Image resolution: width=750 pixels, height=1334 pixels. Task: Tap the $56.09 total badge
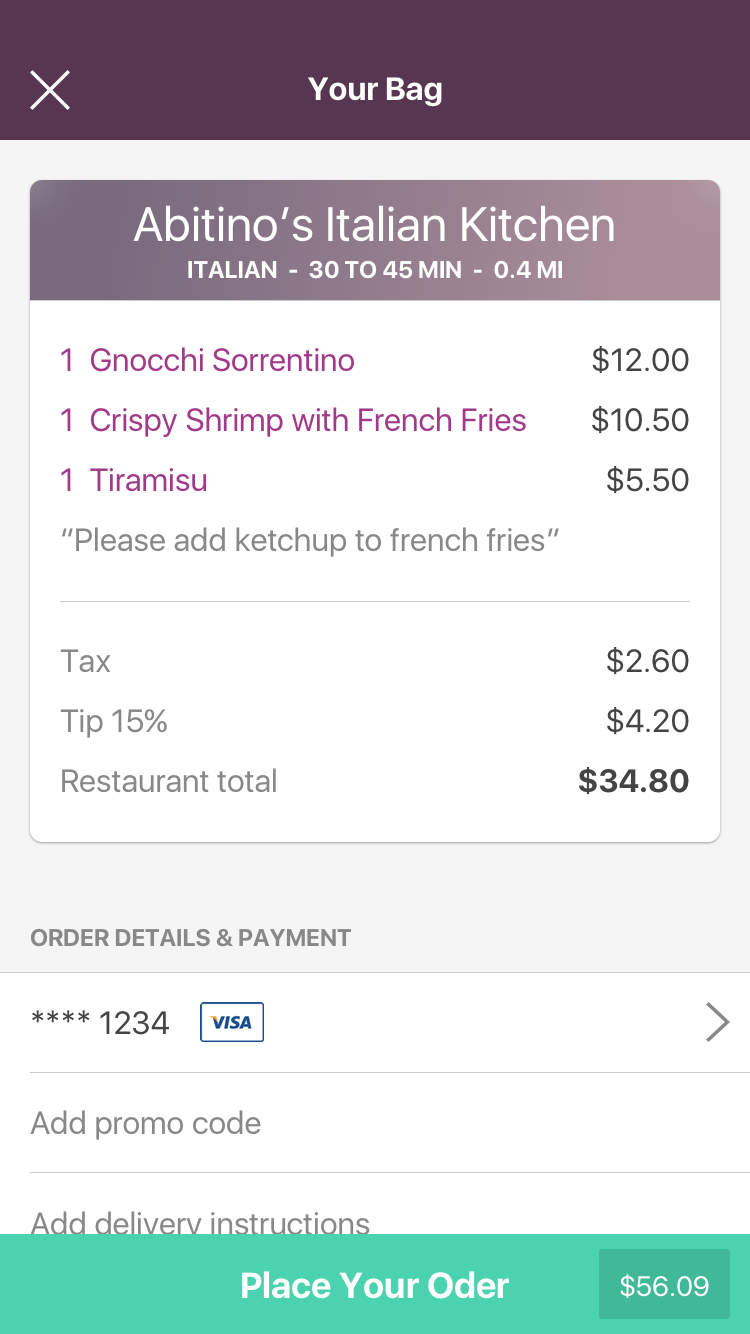point(664,1285)
